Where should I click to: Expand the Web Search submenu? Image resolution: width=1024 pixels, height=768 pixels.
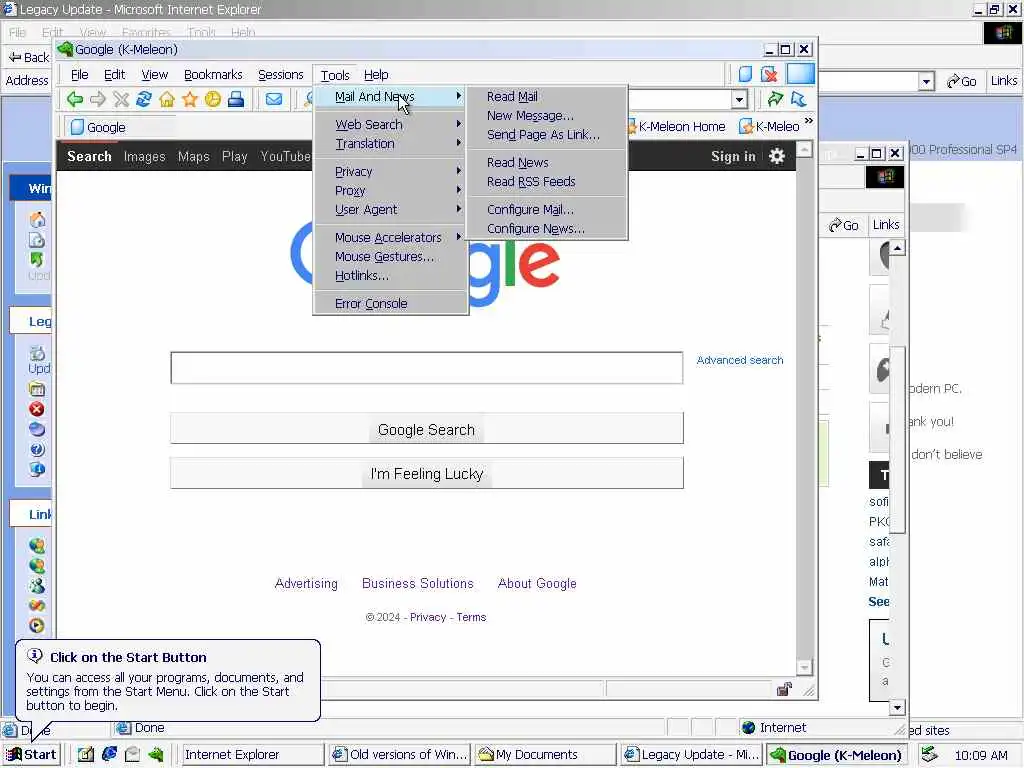click(390, 124)
